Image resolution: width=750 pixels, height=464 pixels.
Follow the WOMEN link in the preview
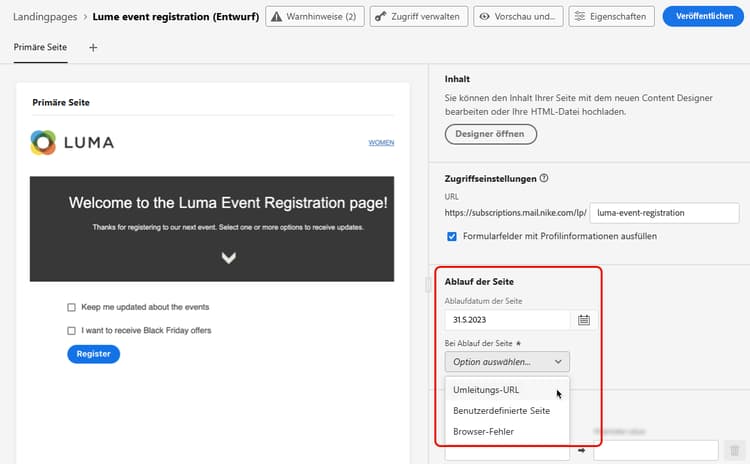pos(381,143)
